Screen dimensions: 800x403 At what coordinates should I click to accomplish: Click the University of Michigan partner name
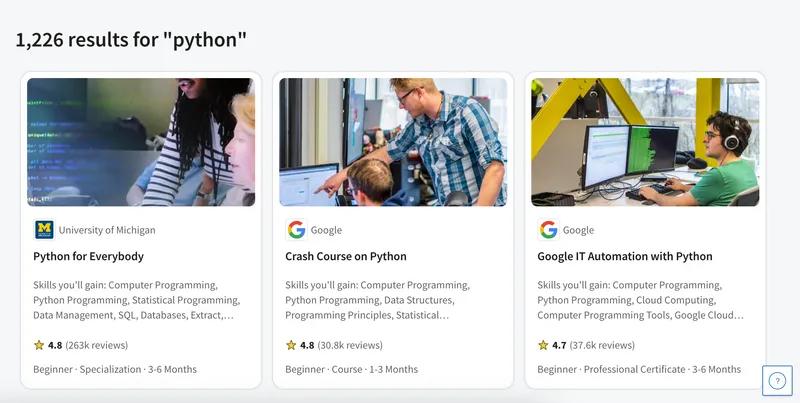coord(107,230)
